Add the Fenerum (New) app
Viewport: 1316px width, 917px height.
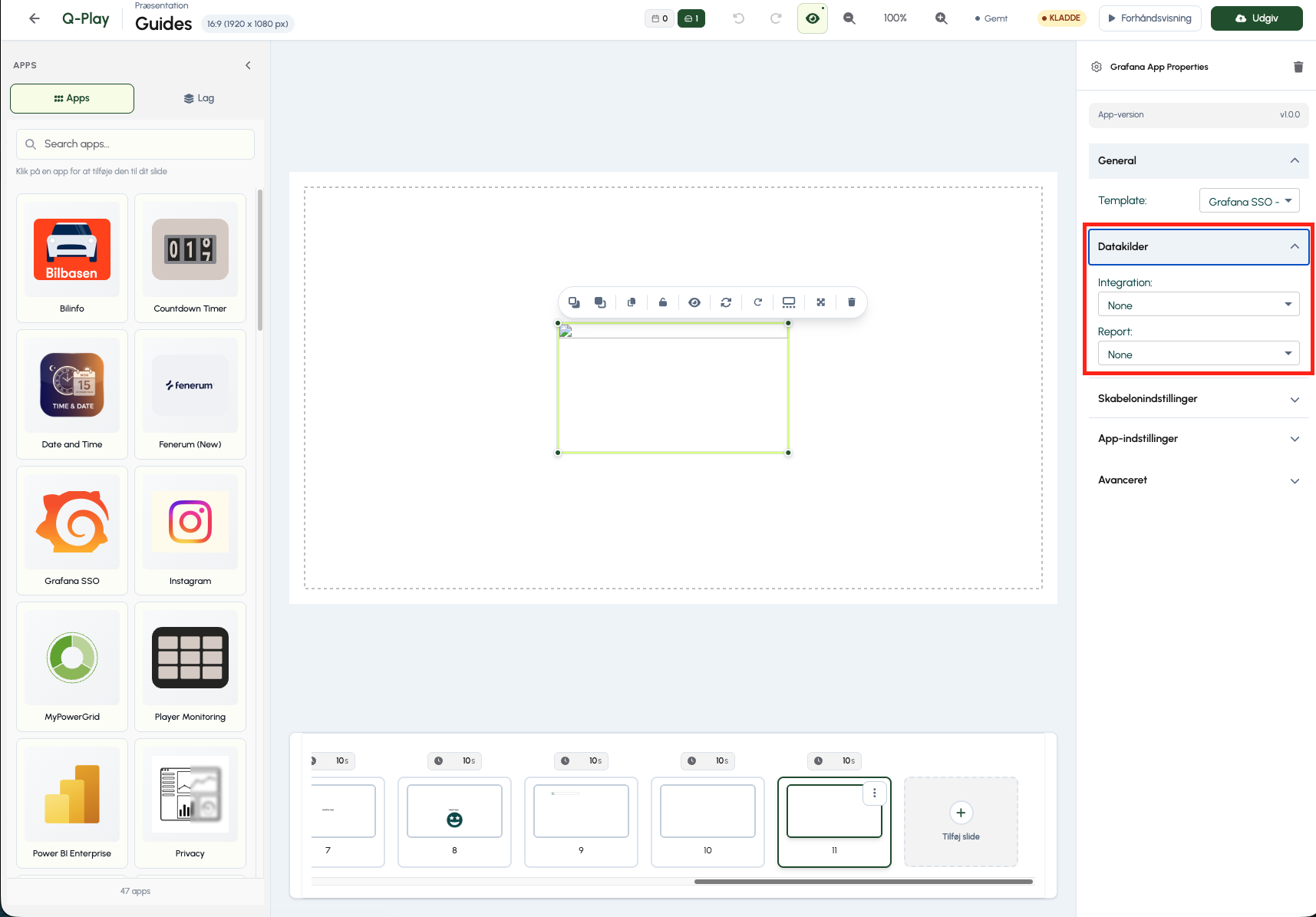click(190, 394)
